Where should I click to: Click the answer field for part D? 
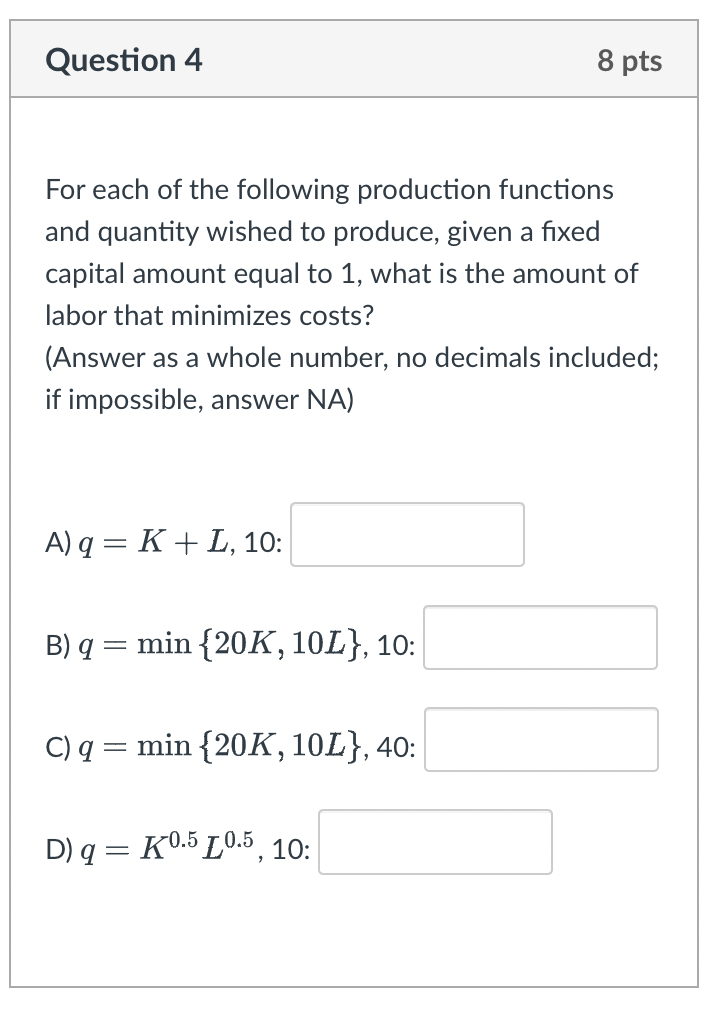(435, 843)
